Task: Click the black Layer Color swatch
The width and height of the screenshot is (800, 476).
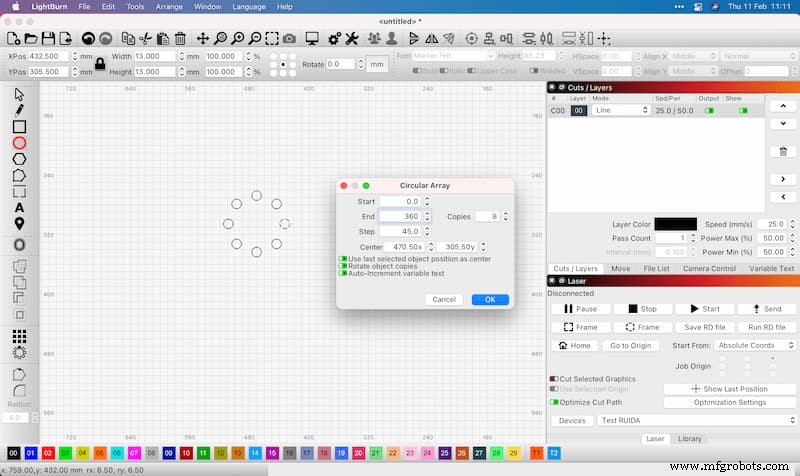Action: pos(676,224)
